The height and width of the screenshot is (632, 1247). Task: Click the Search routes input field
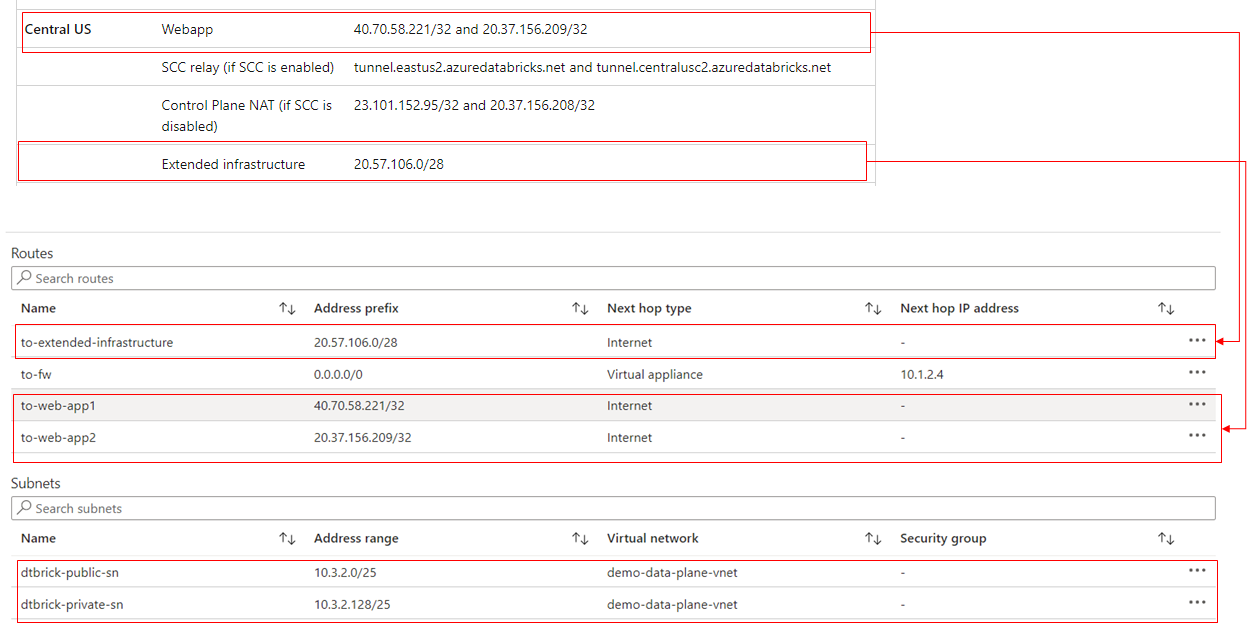coord(613,278)
